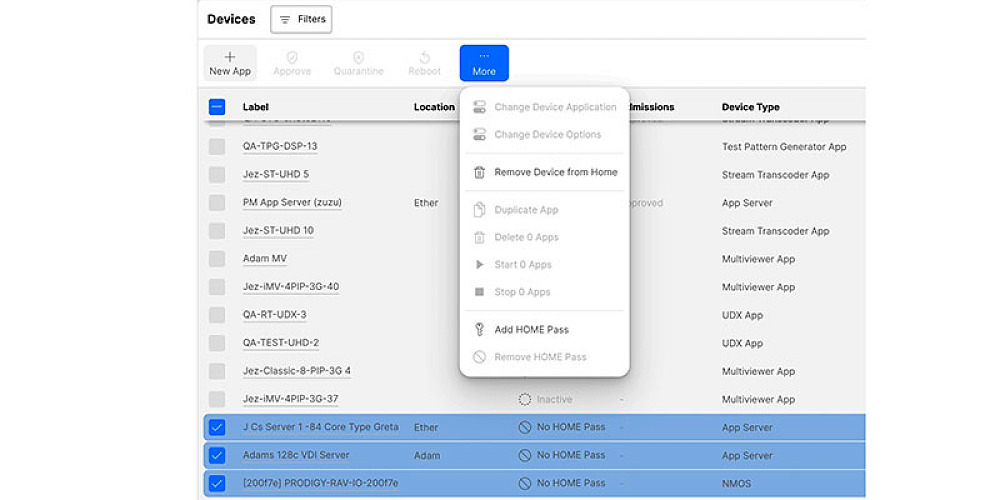
Task: Open the Filters dropdown
Action: 301,19
